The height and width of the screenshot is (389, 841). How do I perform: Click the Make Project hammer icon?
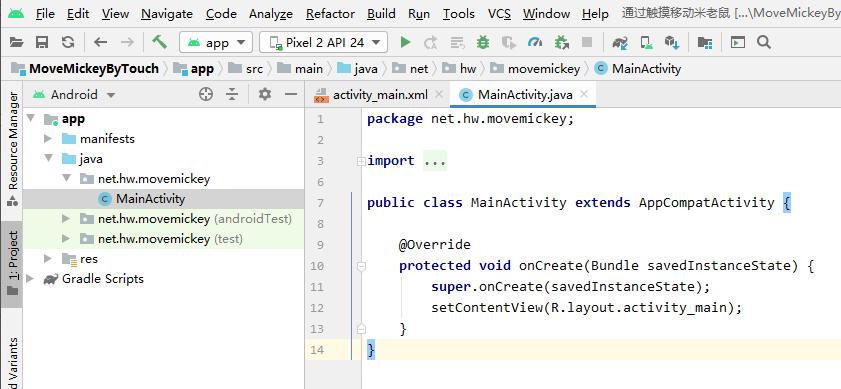[160, 42]
